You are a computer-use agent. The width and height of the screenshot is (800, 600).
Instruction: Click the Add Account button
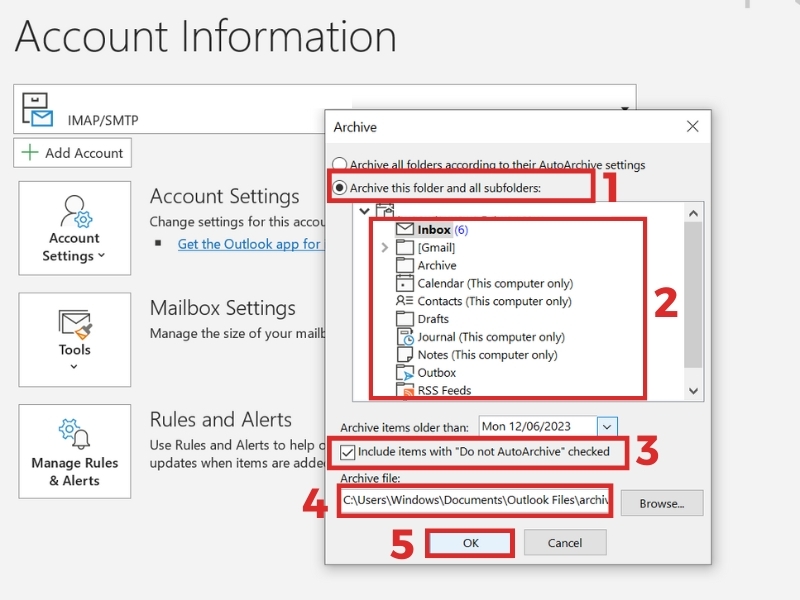click(x=72, y=153)
